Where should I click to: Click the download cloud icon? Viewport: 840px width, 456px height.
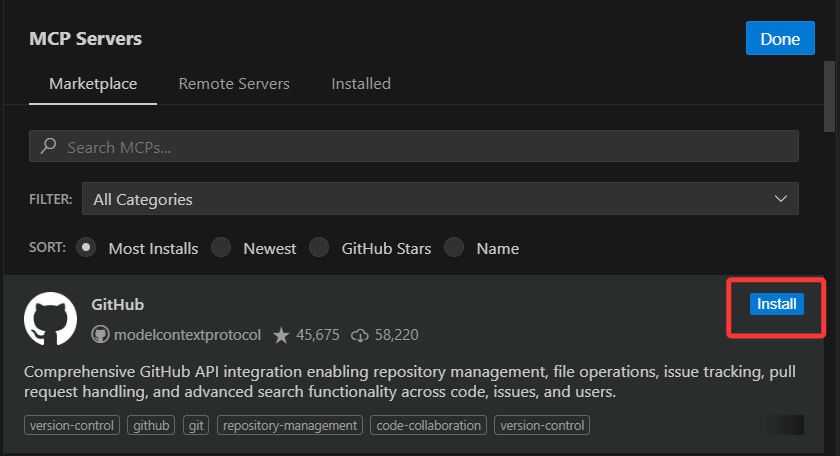click(361, 335)
